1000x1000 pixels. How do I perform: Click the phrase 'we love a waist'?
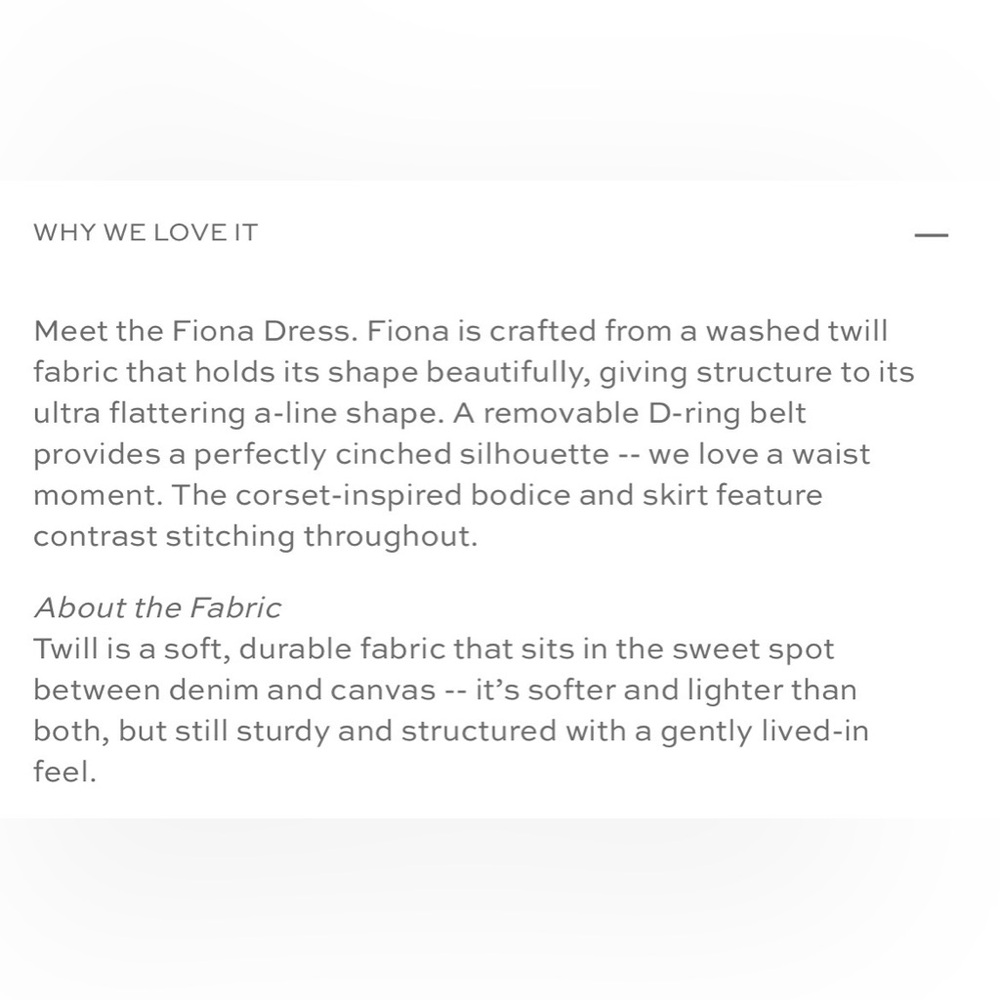click(759, 454)
